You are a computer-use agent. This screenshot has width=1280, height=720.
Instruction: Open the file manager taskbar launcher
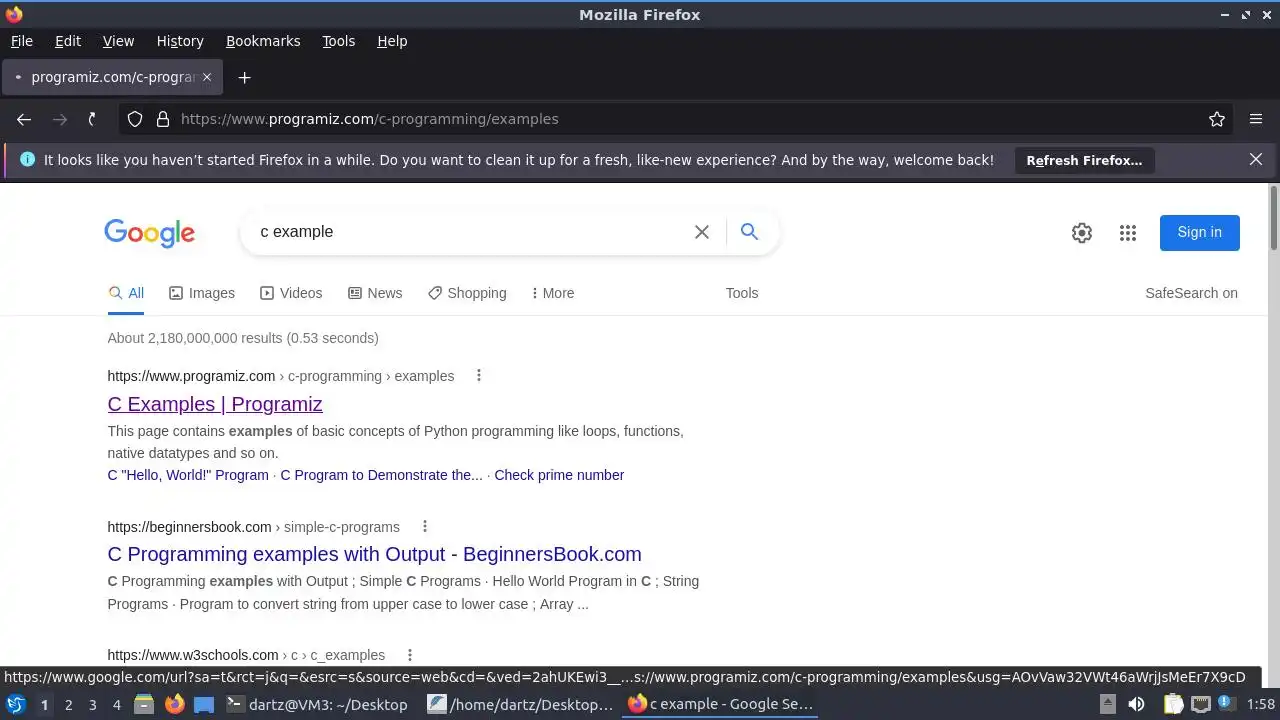pos(144,704)
